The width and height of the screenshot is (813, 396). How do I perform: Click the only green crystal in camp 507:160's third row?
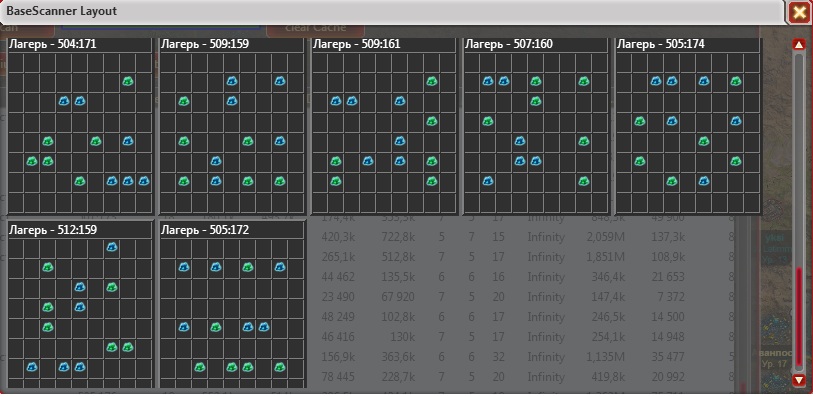pyautogui.click(x=536, y=101)
